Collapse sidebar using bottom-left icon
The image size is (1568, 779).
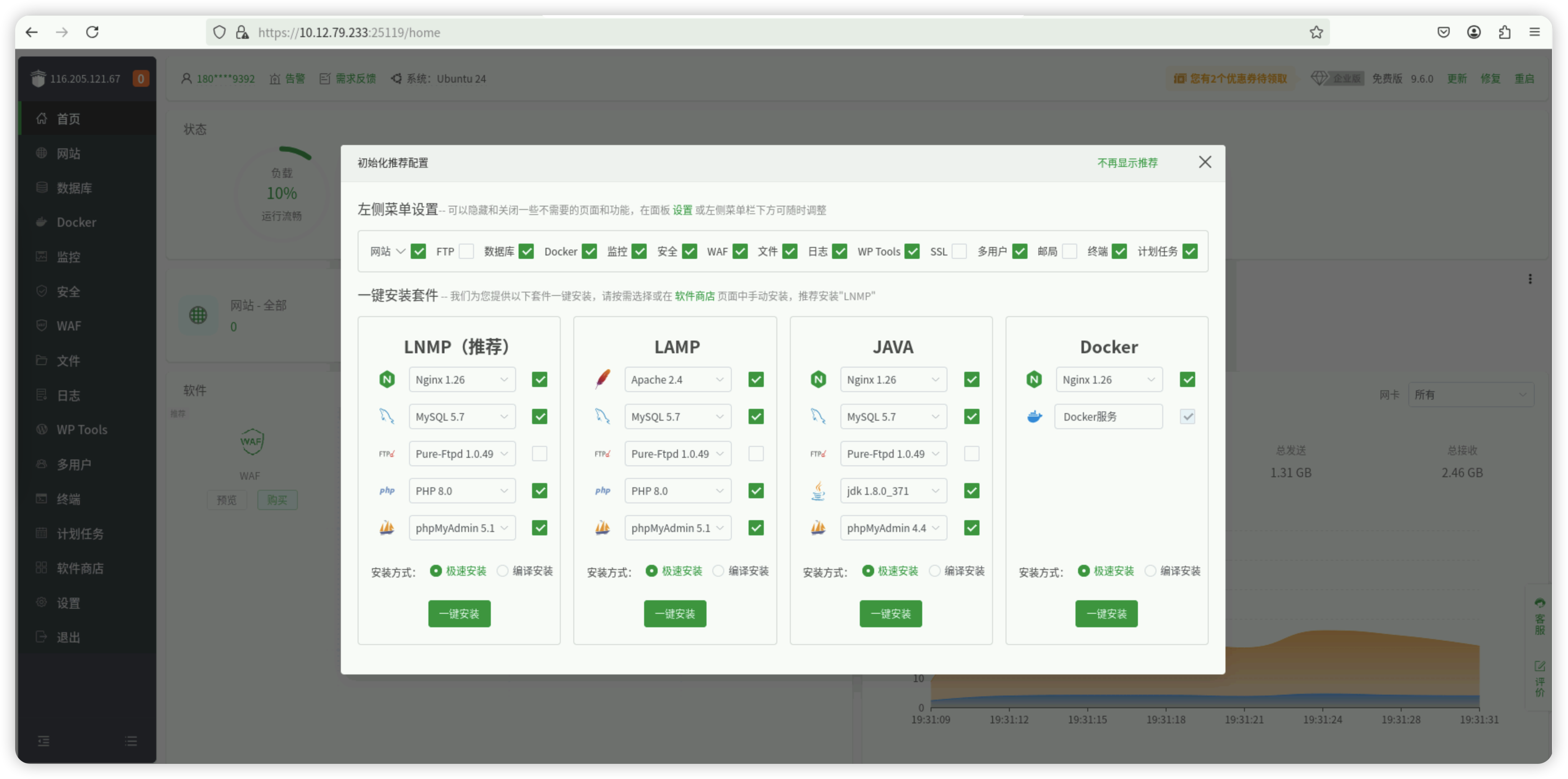[x=44, y=741]
